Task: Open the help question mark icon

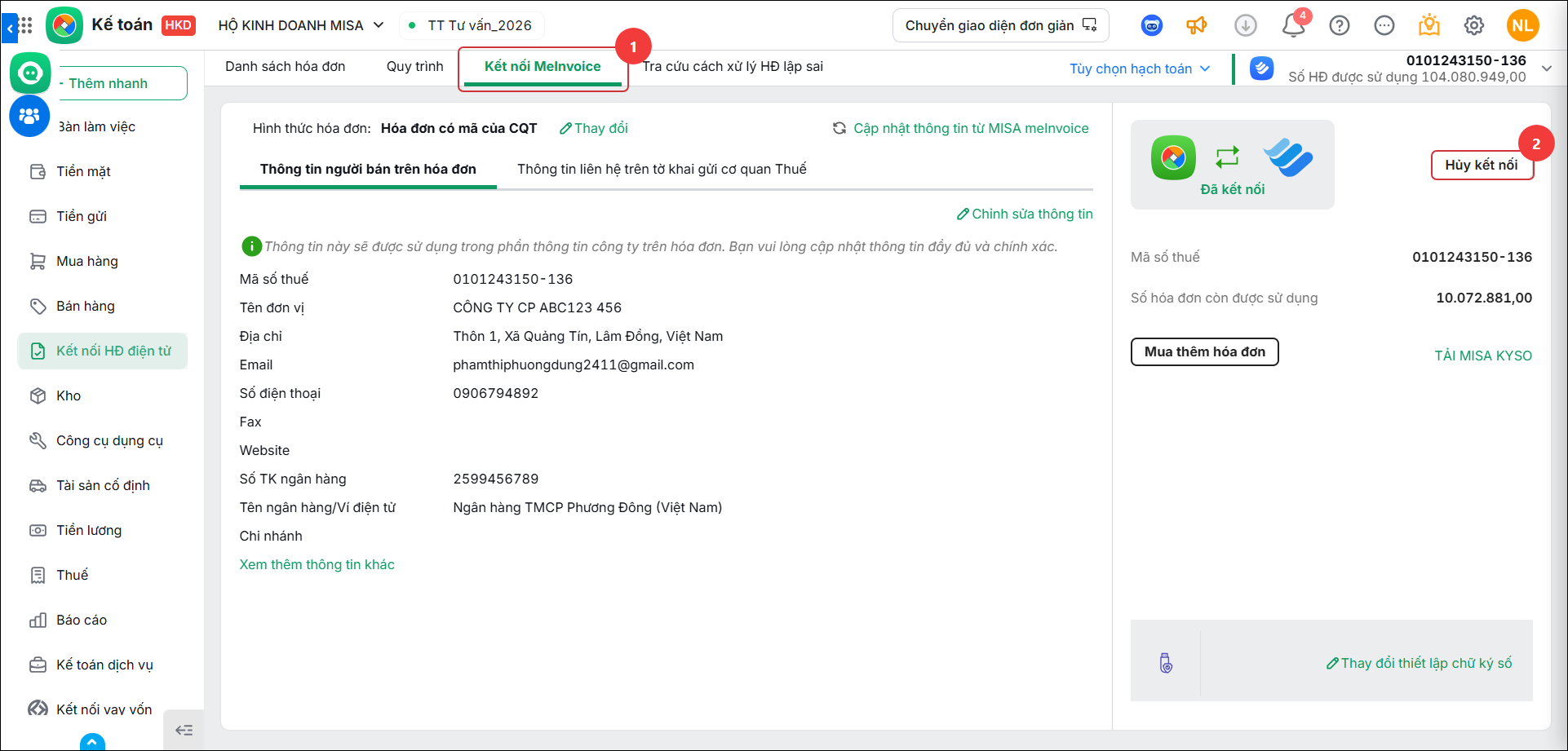Action: pos(1340,25)
